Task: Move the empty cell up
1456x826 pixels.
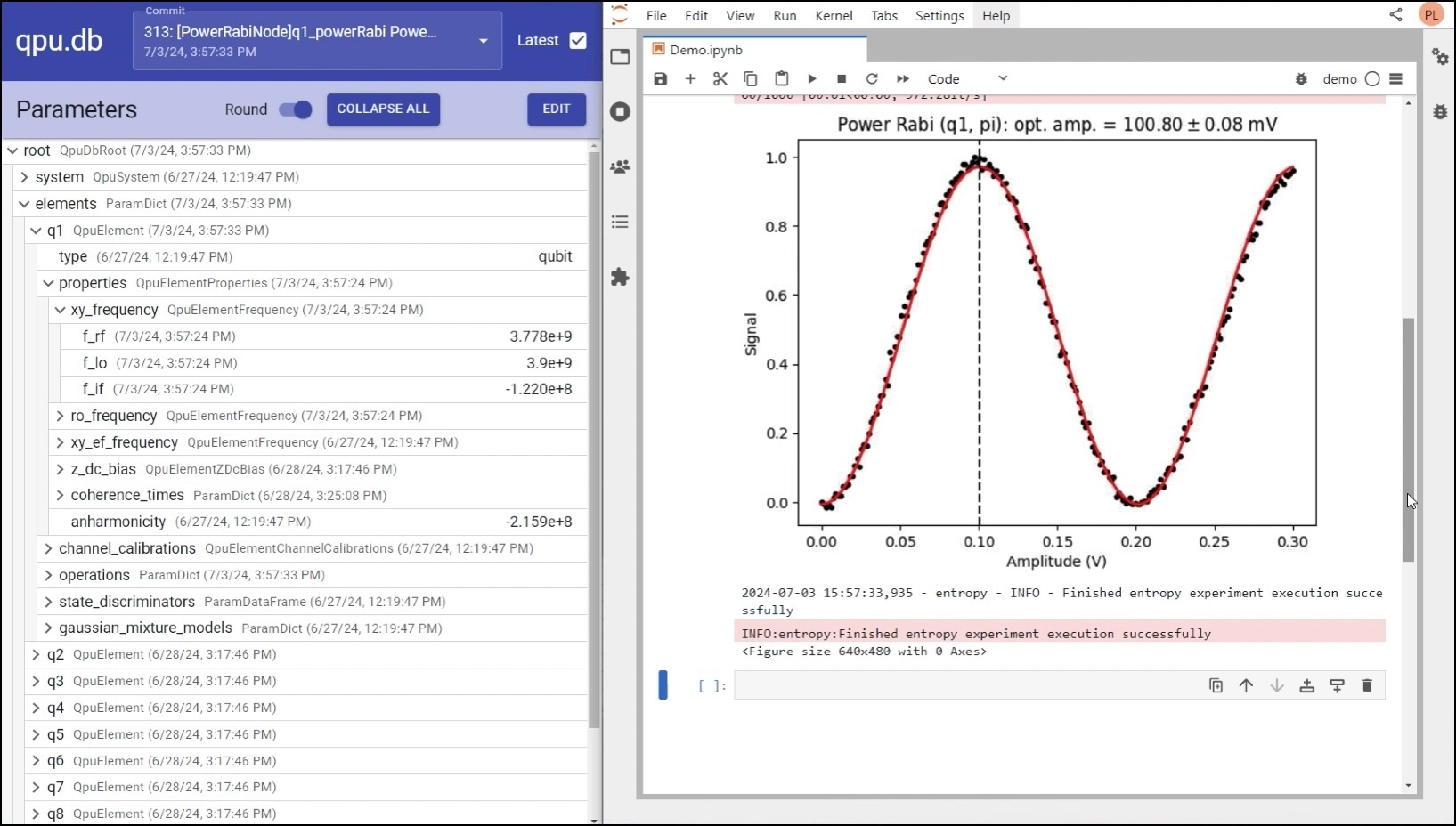Action: point(1246,685)
